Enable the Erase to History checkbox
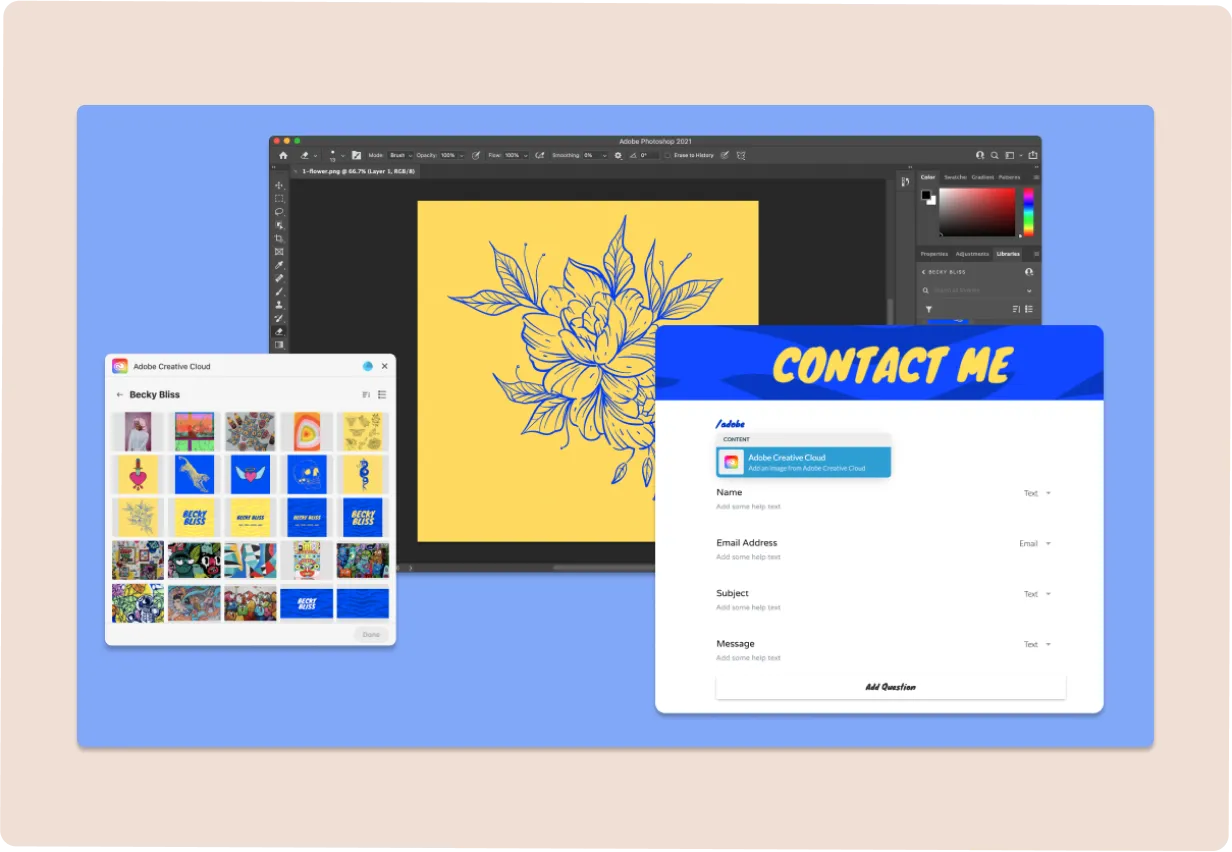The width and height of the screenshot is (1232, 852). click(667, 155)
